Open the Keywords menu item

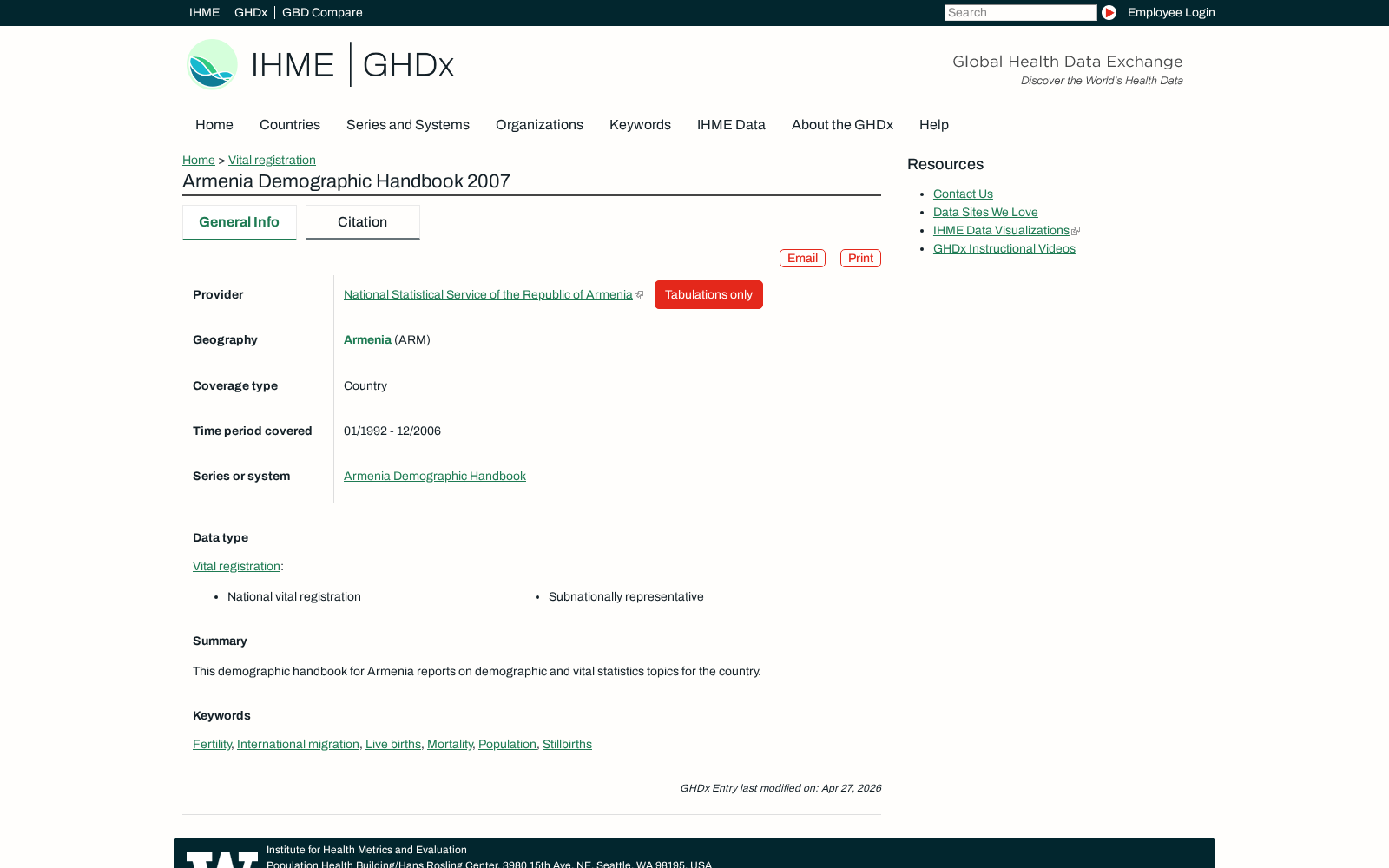click(640, 125)
